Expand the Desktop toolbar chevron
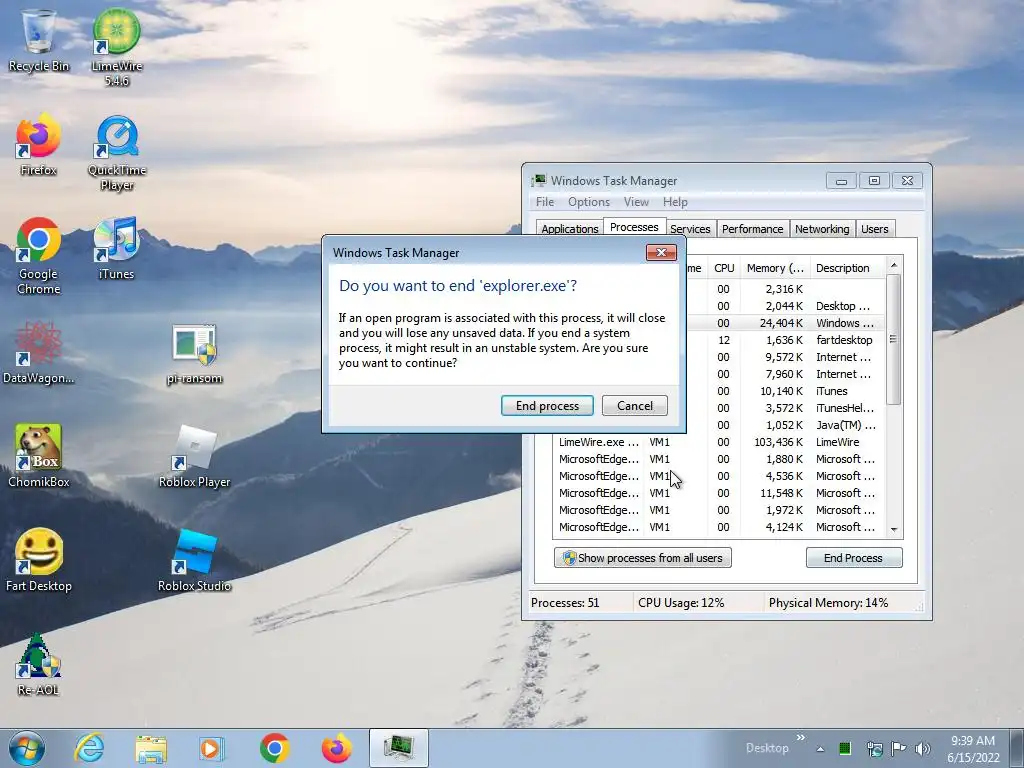Image resolution: width=1024 pixels, height=768 pixels. (801, 738)
